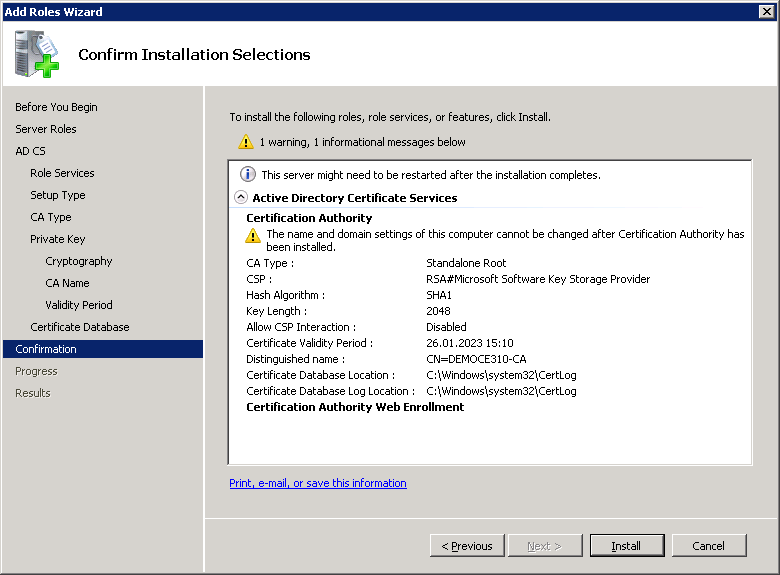
Task: Click the warning icon beside the messages summary
Action: [x=246, y=142]
